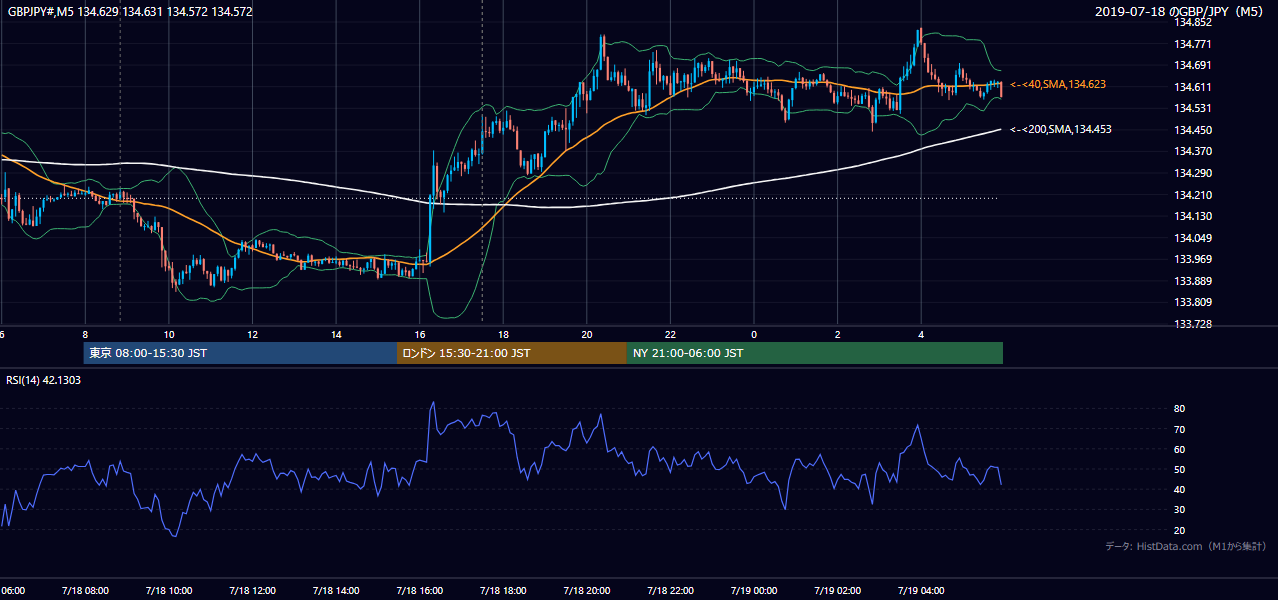Image resolution: width=1278 pixels, height=600 pixels.
Task: Click hour label 4 under price chart
Action: [921, 334]
